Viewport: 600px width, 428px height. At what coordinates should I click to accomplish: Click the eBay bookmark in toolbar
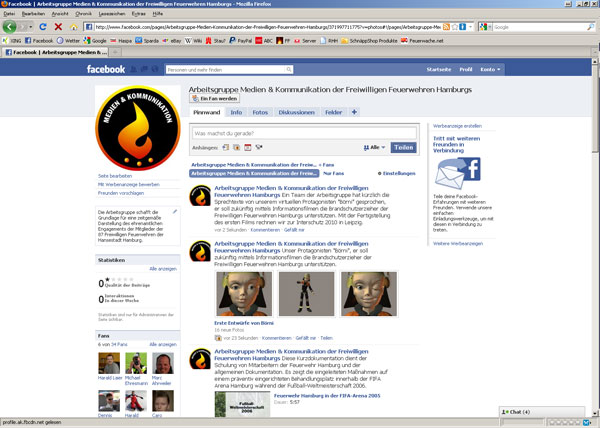click(175, 41)
